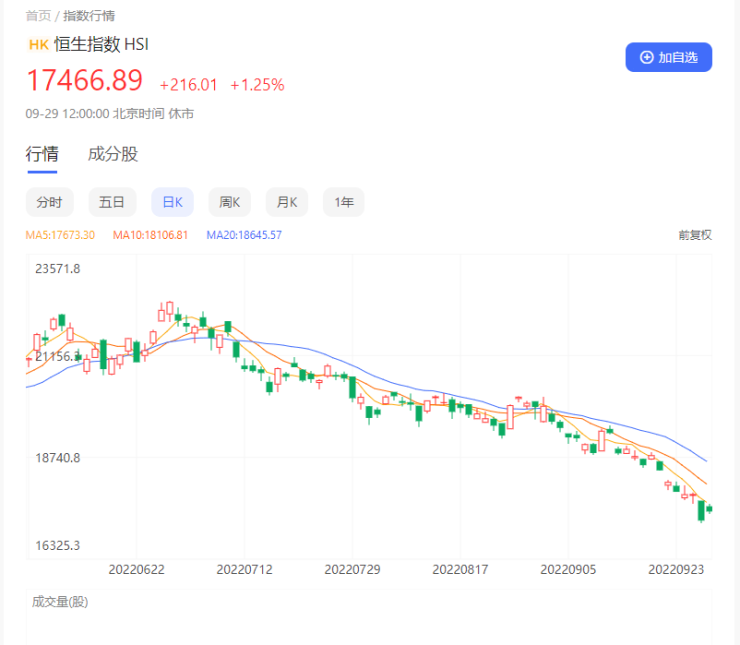Select the 分时 chart period
This screenshot has height=645, width=740.
(x=49, y=202)
